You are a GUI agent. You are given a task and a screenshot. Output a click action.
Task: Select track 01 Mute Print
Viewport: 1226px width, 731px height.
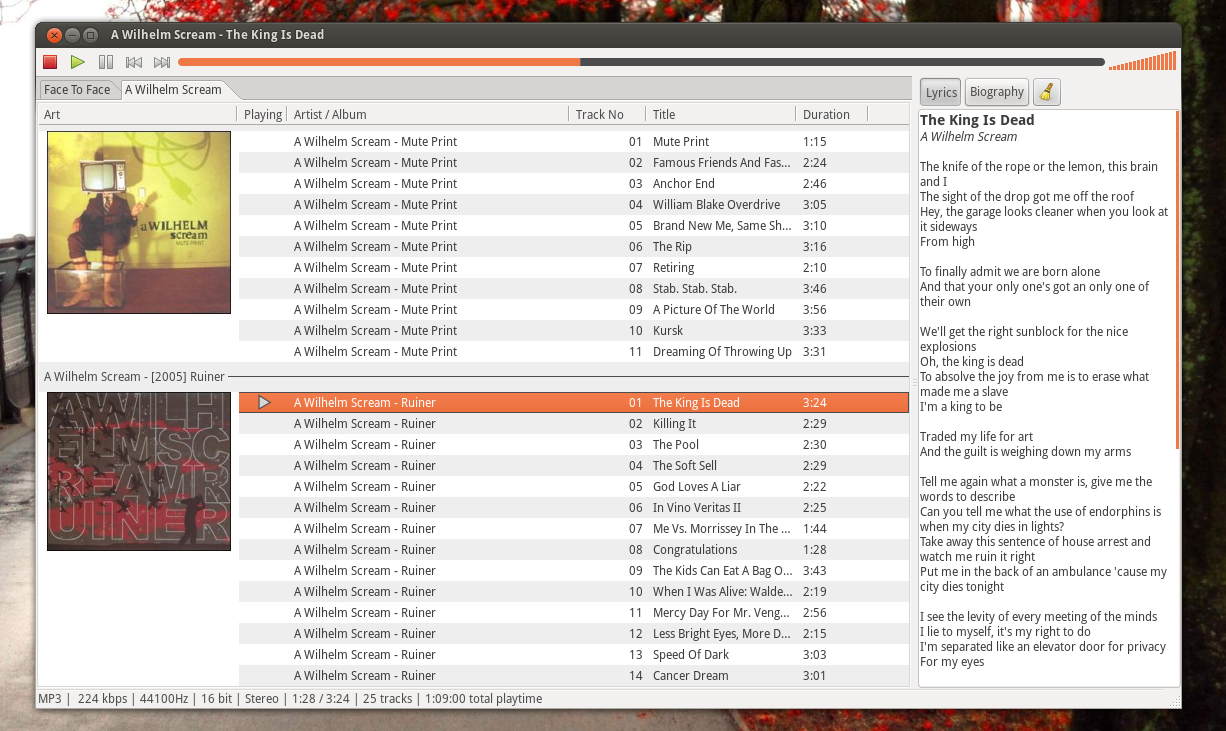pyautogui.click(x=573, y=142)
